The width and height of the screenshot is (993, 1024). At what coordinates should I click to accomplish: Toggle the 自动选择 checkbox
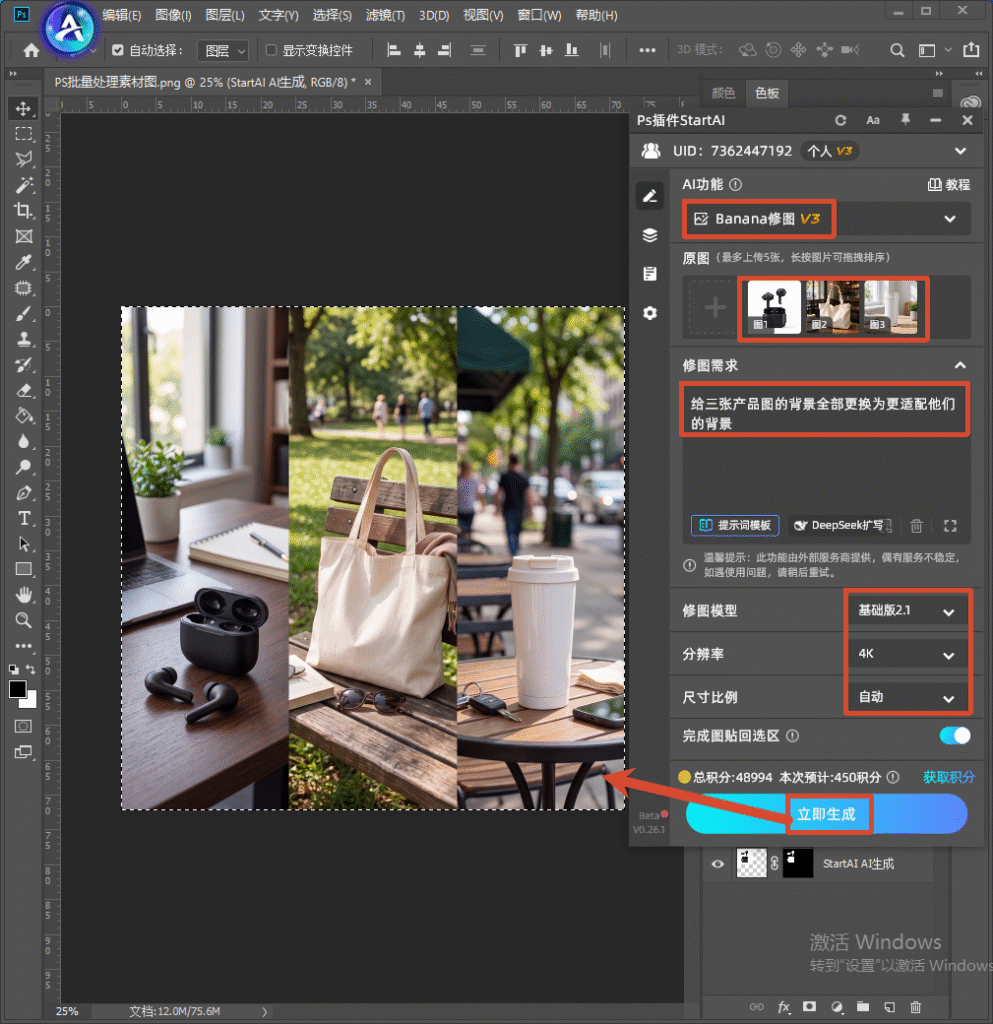[118, 50]
